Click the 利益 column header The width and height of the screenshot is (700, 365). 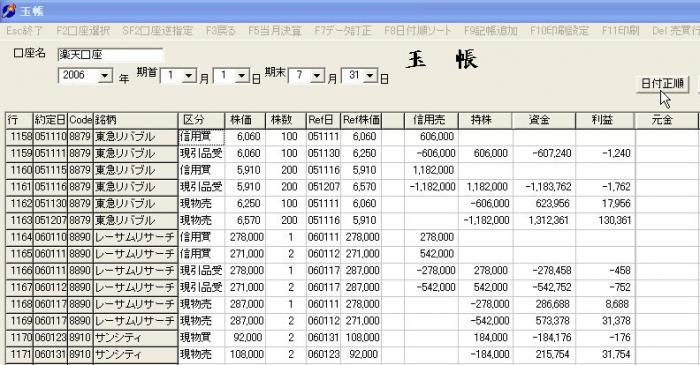(605, 120)
